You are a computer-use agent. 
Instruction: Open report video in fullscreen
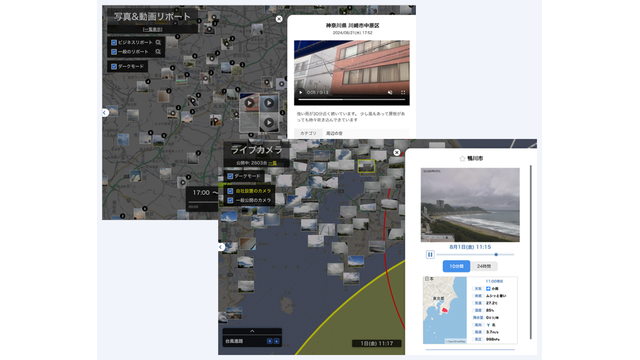(403, 92)
